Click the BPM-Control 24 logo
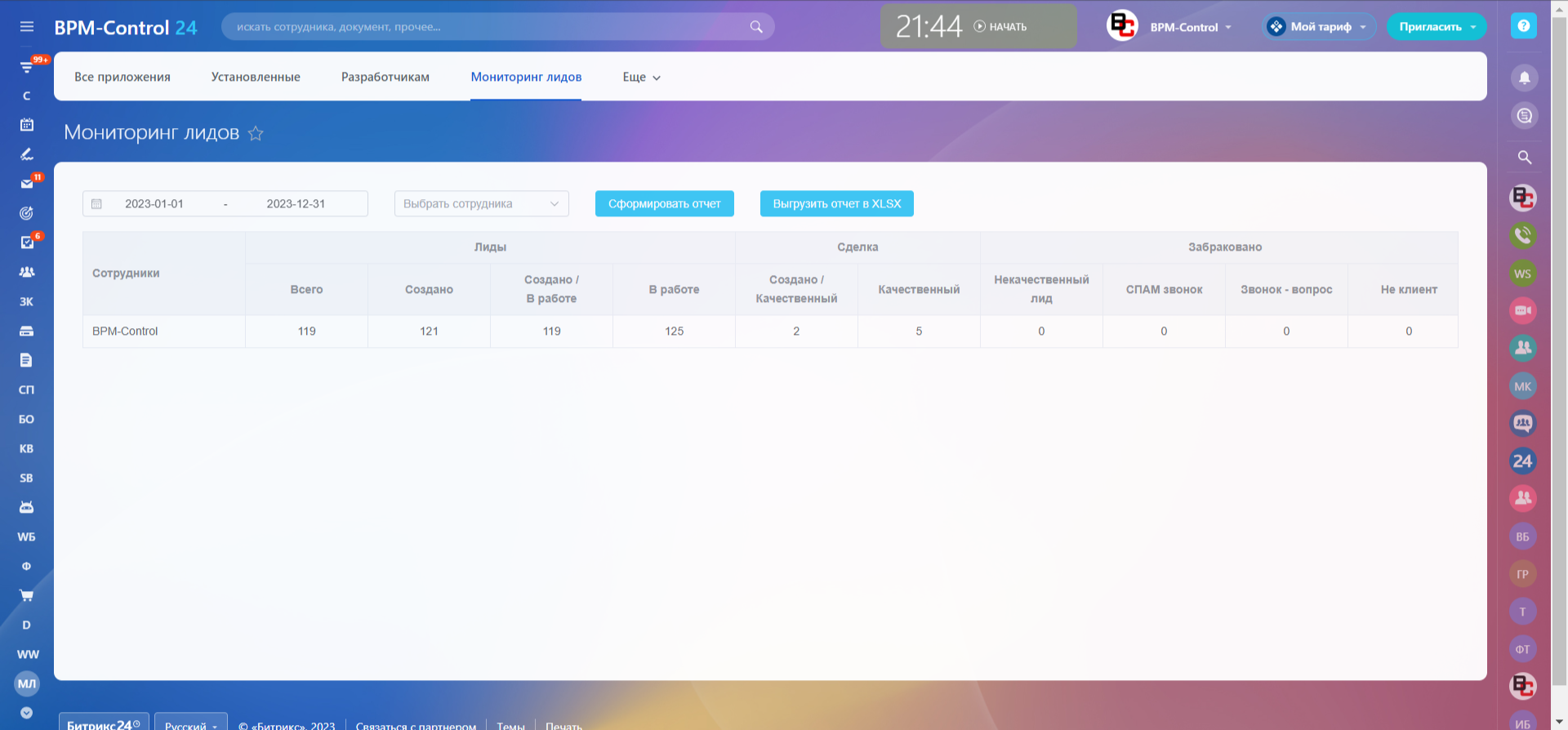 coord(126,28)
